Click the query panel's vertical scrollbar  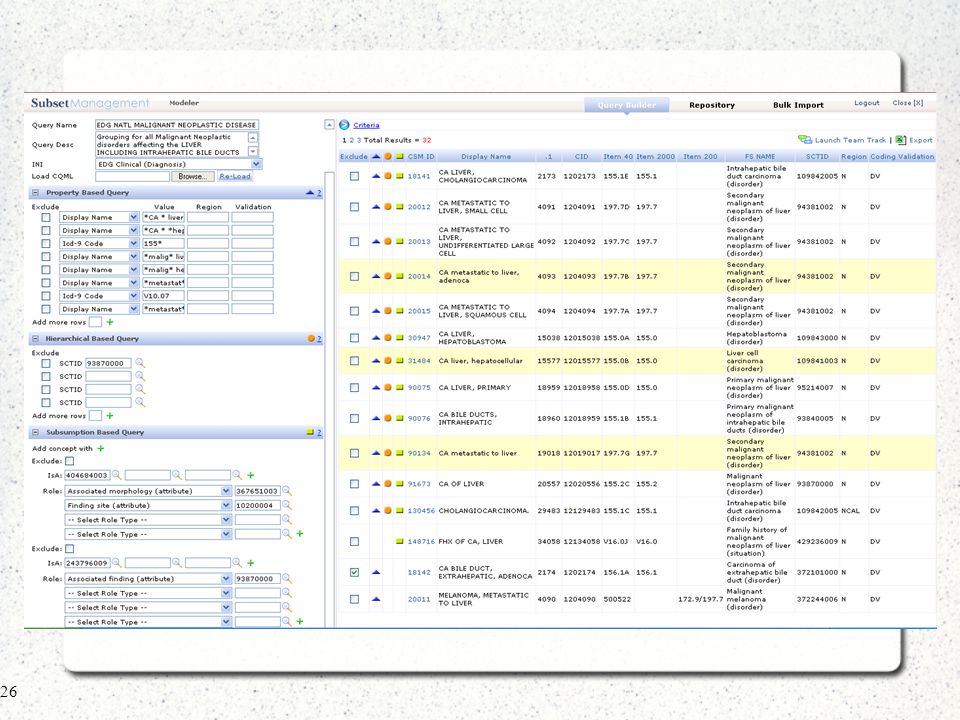pos(329,398)
